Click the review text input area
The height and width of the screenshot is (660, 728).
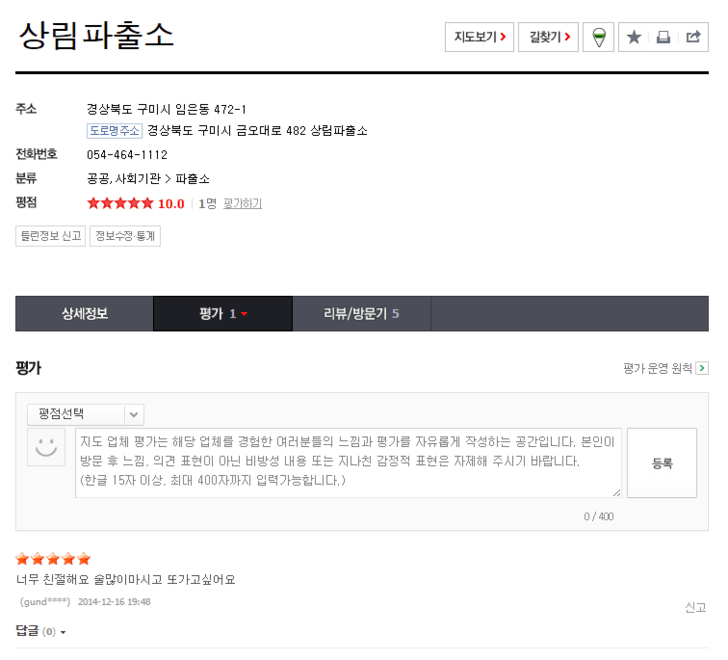click(348, 462)
